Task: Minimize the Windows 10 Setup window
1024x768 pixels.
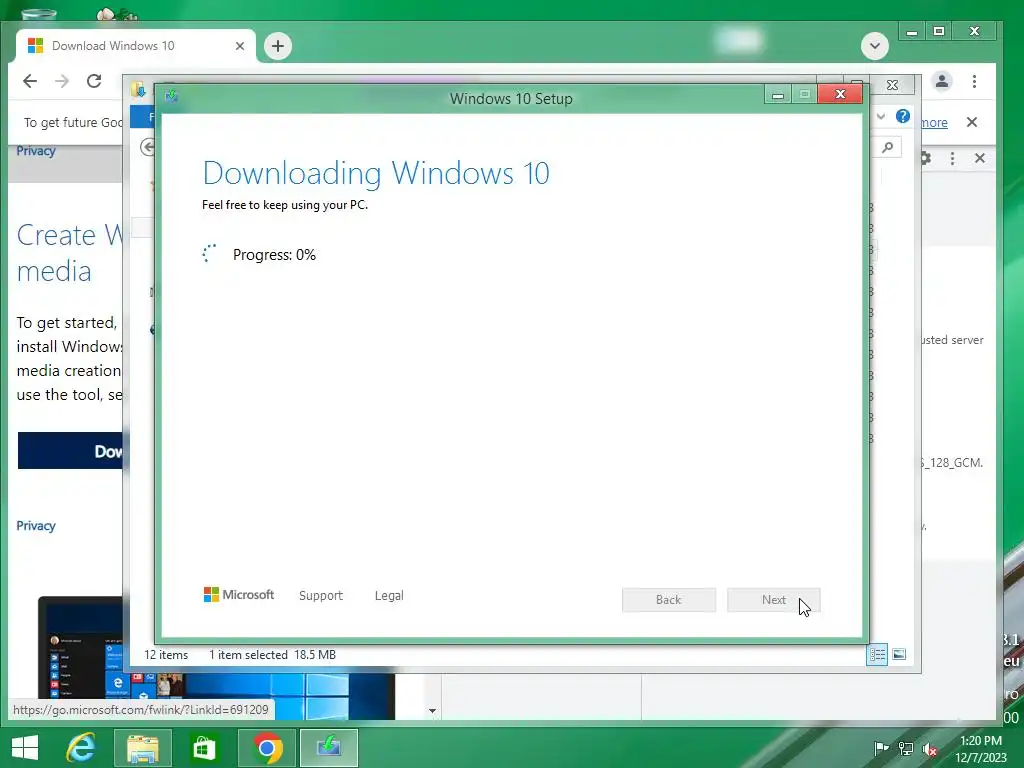Action: coord(778,95)
